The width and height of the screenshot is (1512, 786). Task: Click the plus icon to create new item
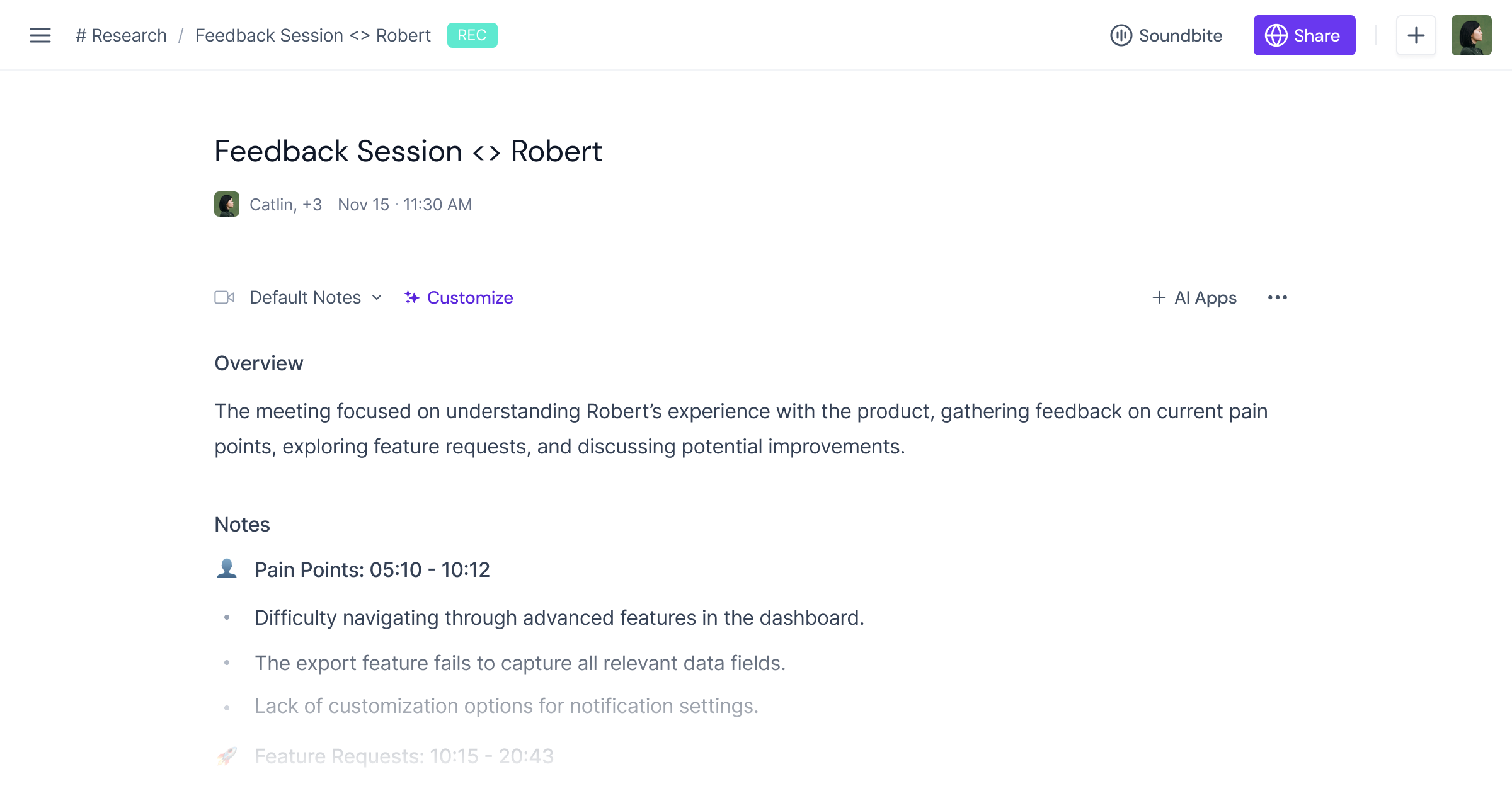[1416, 35]
